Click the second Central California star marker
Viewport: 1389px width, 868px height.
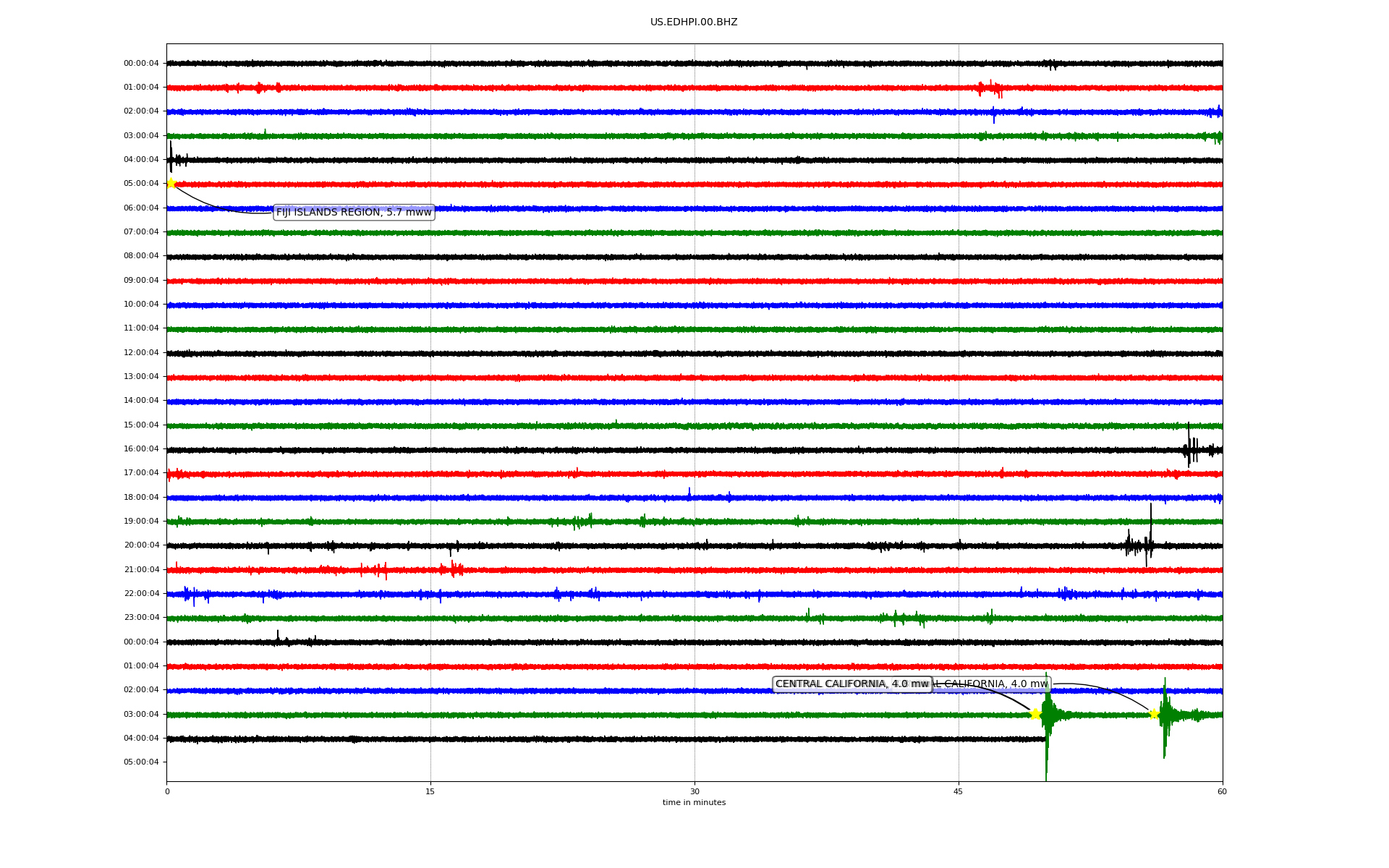pos(1154,714)
